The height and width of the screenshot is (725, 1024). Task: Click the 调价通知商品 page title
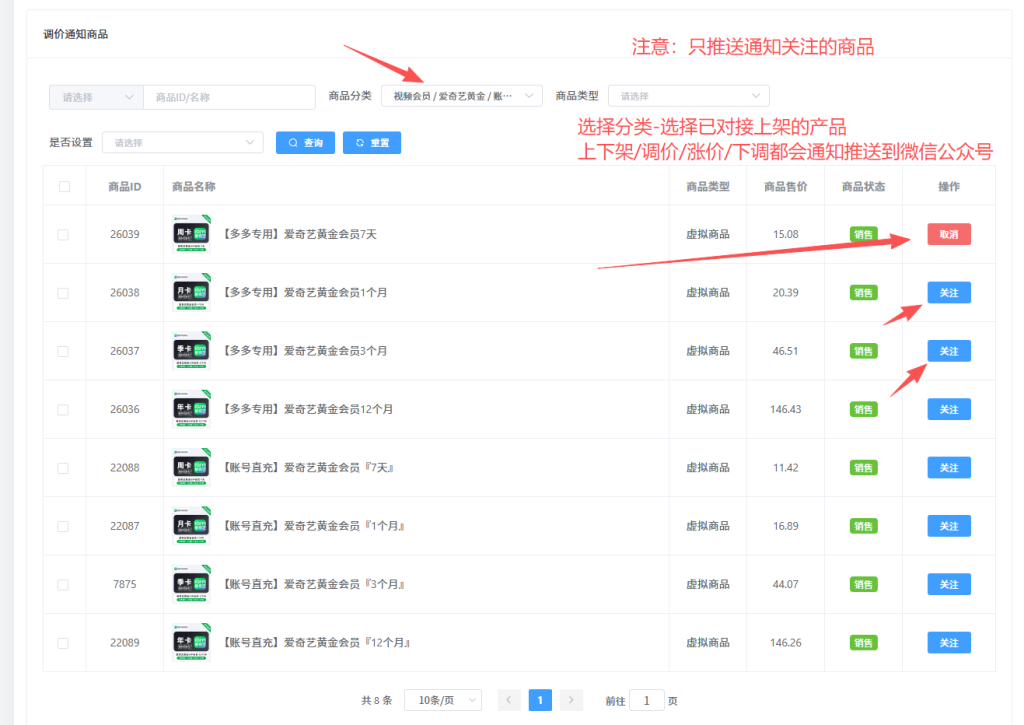[76, 34]
